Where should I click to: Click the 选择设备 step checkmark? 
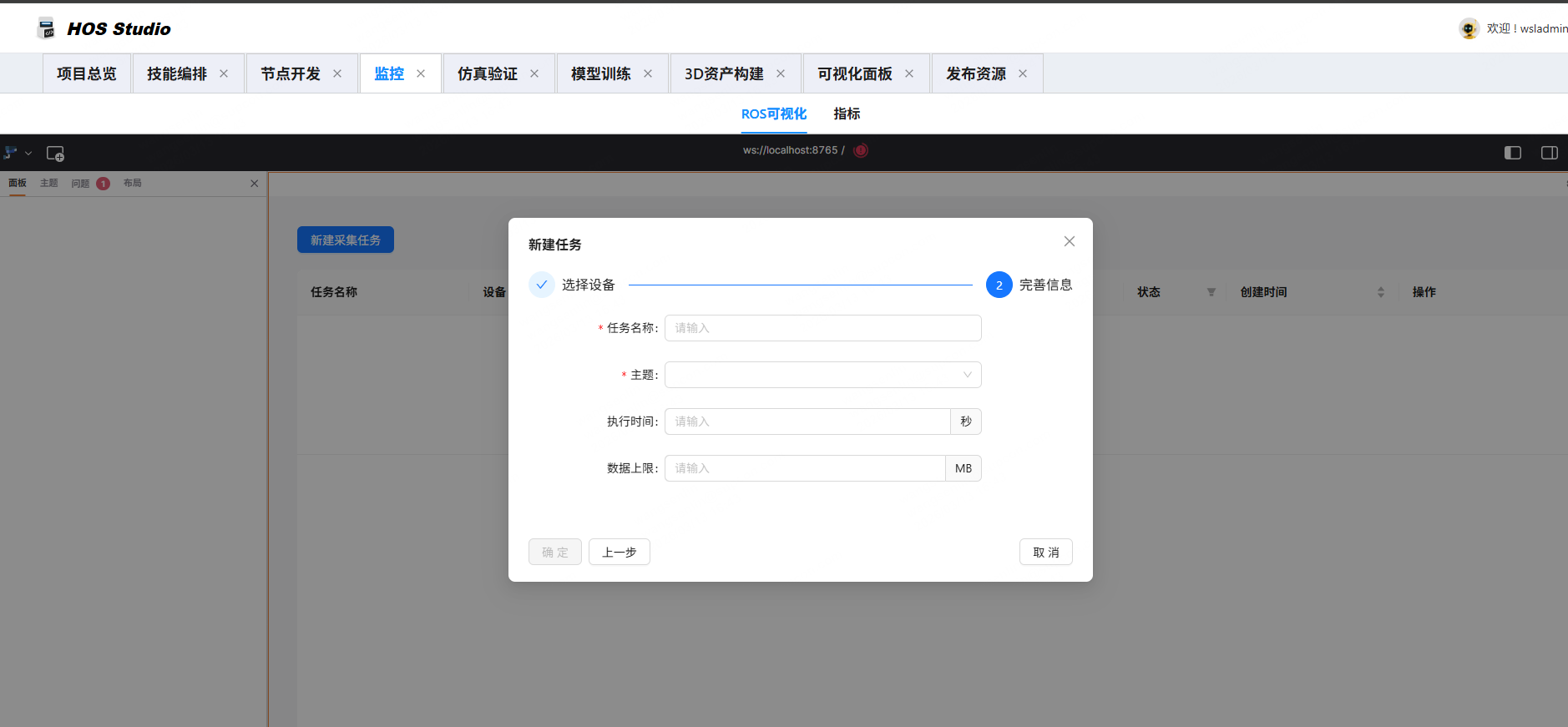click(542, 285)
